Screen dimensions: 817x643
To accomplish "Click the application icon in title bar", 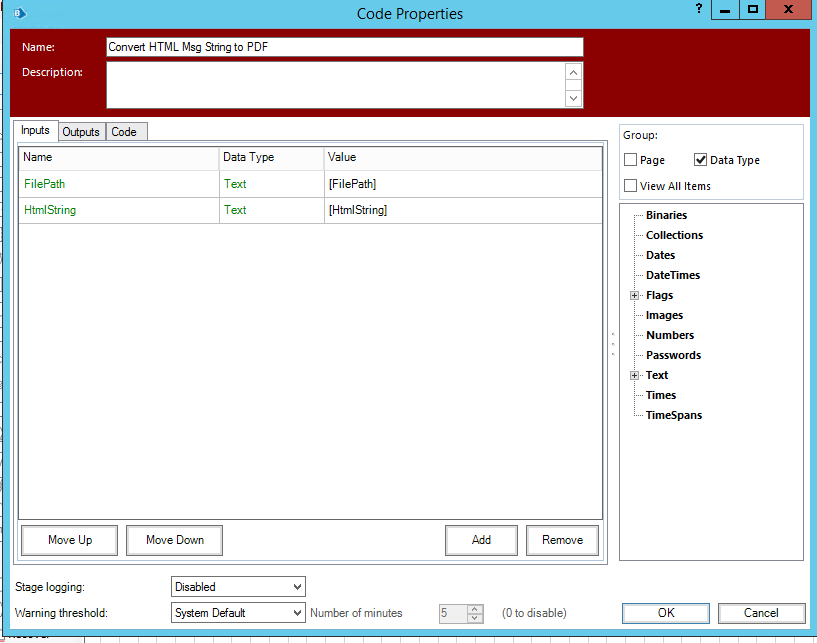I will (x=18, y=14).
